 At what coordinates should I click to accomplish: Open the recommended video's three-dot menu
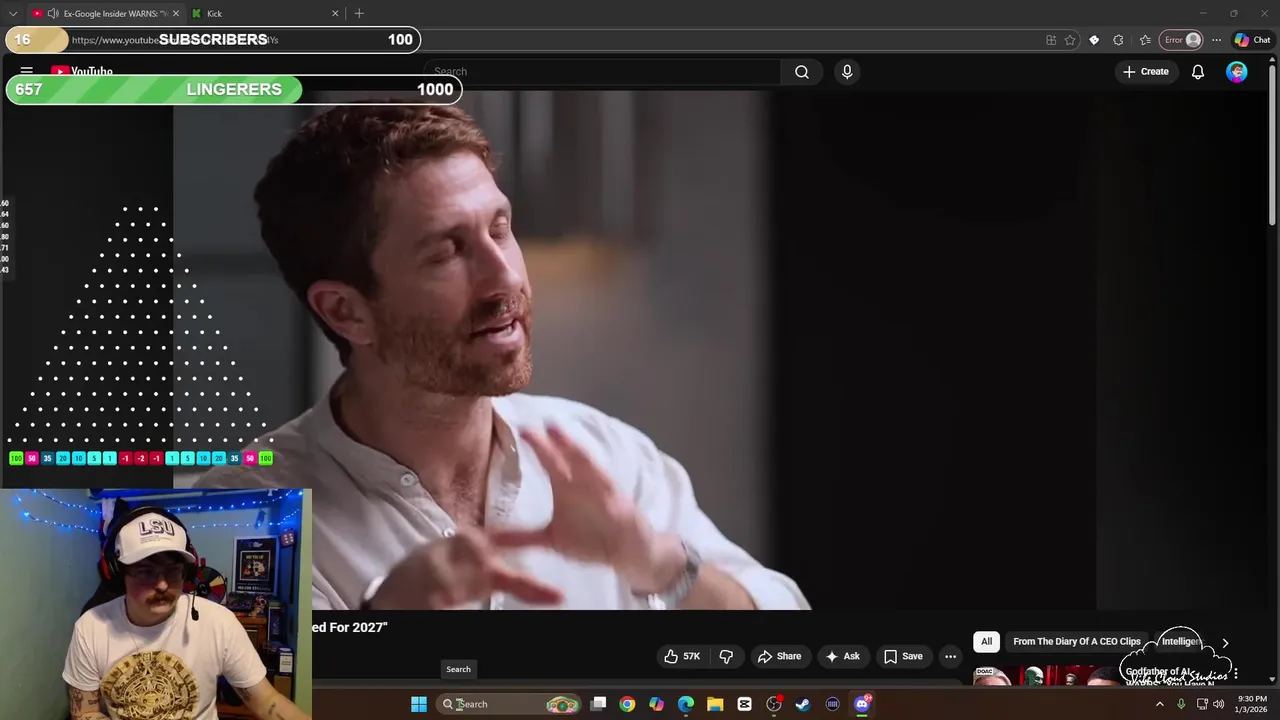click(1236, 674)
